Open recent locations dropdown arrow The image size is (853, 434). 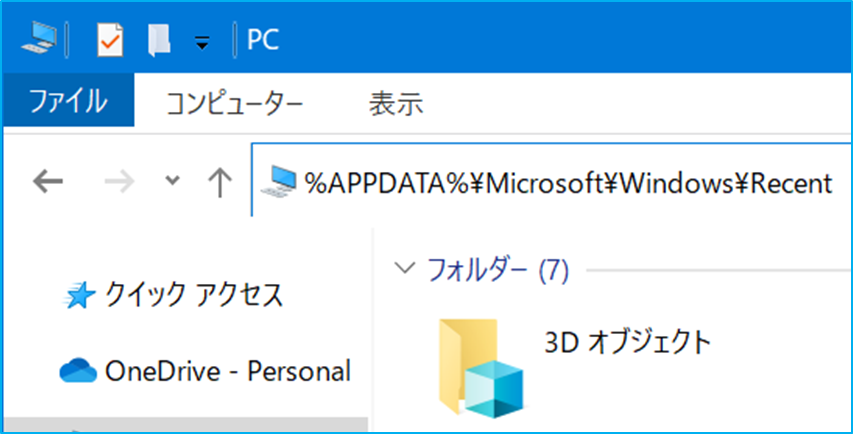point(172,181)
